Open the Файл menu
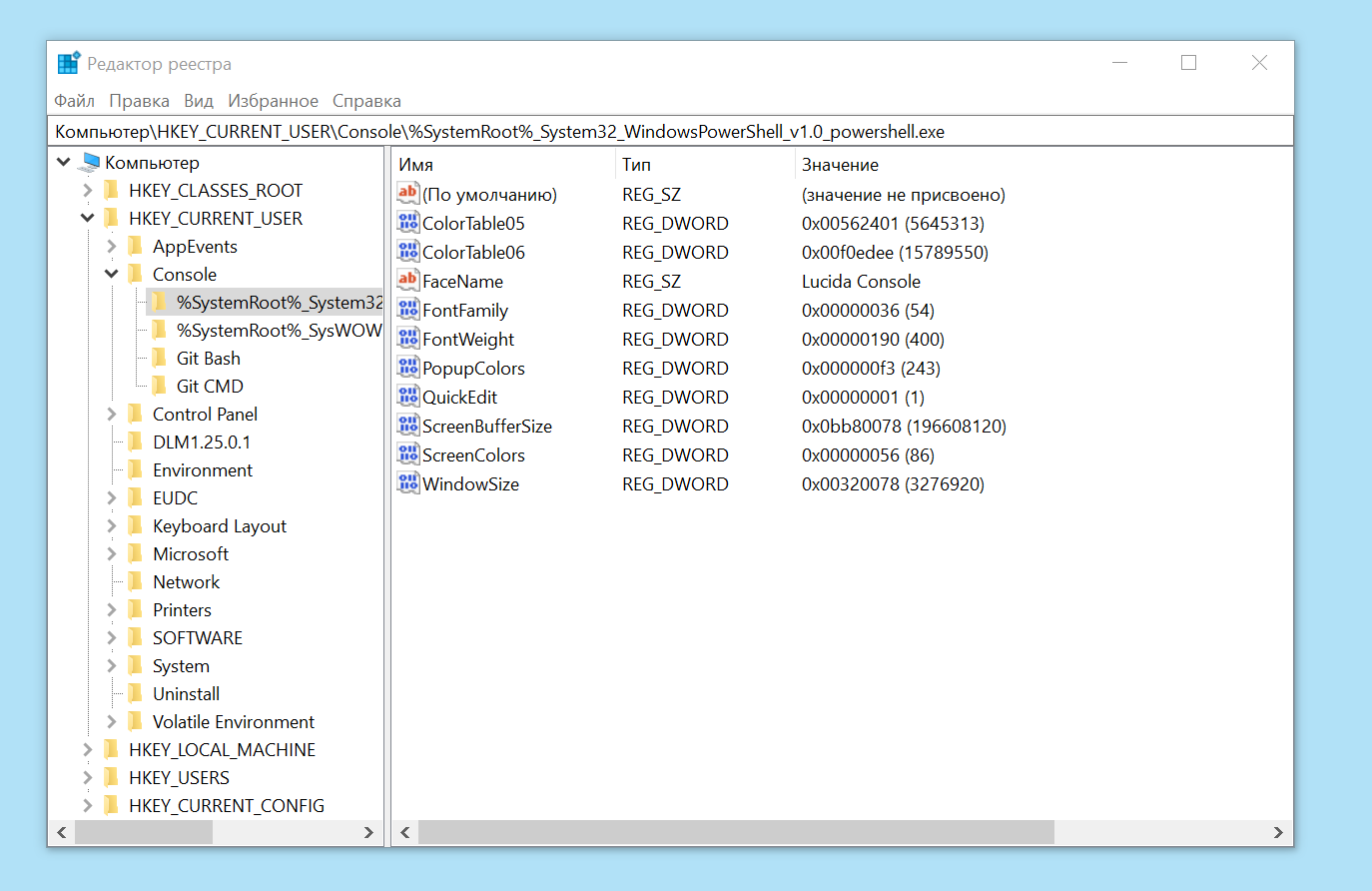The image size is (1372, 891). click(x=75, y=101)
